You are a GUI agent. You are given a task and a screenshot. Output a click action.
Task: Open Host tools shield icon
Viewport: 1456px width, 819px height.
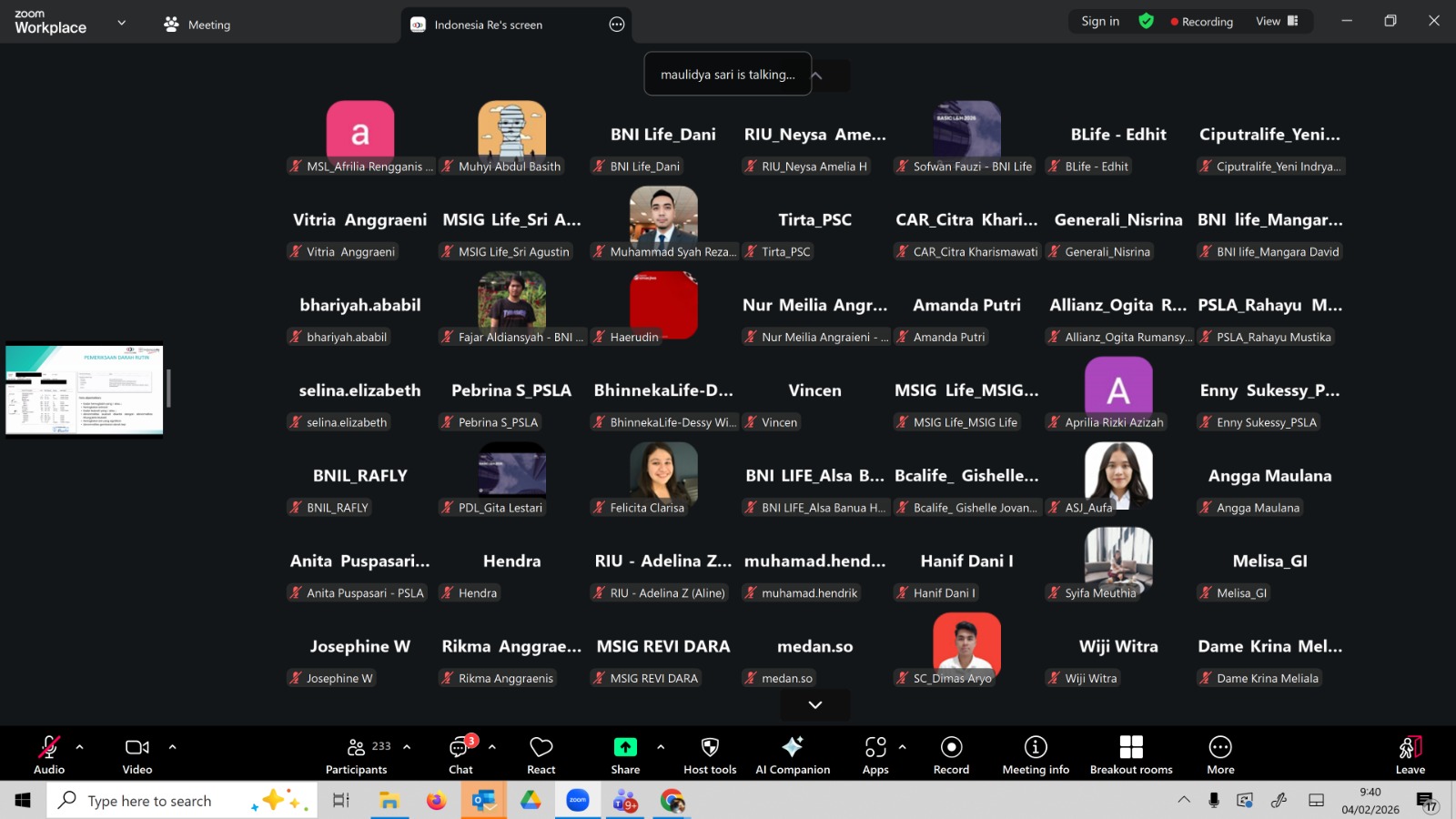(710, 755)
